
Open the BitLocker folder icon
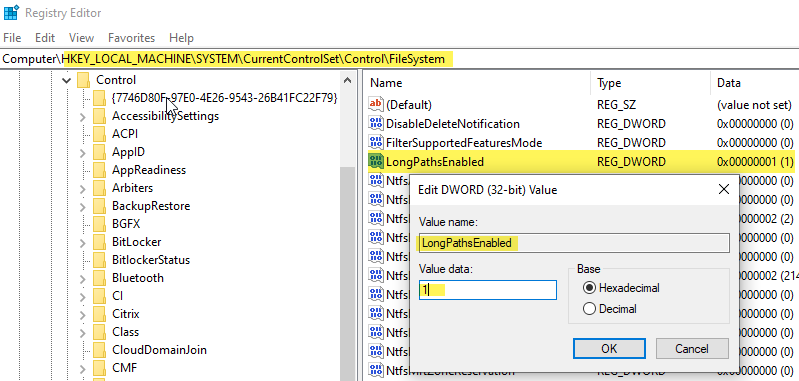99,241
